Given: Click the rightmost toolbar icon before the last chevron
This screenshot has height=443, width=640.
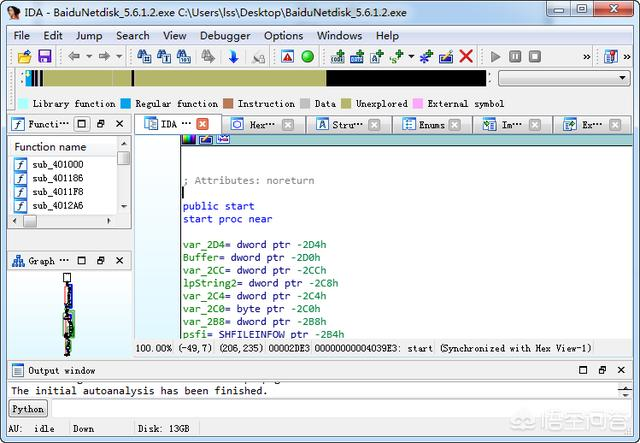Looking at the screenshot, I should tap(611, 56).
